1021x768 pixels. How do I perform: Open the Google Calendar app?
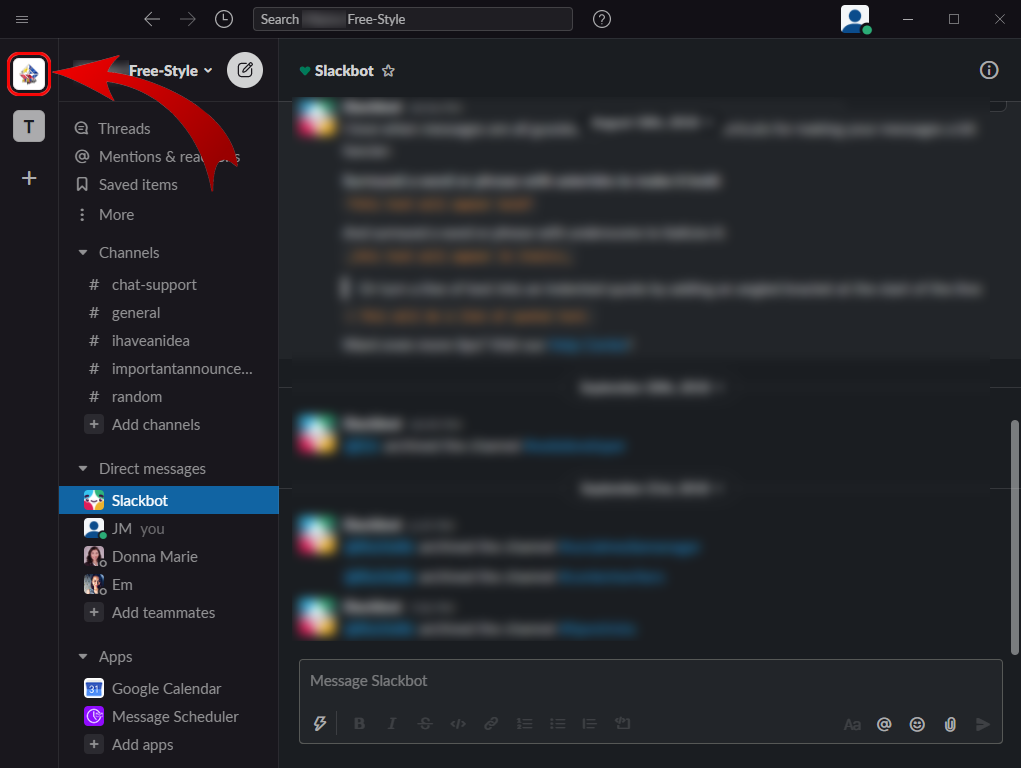[x=169, y=689]
